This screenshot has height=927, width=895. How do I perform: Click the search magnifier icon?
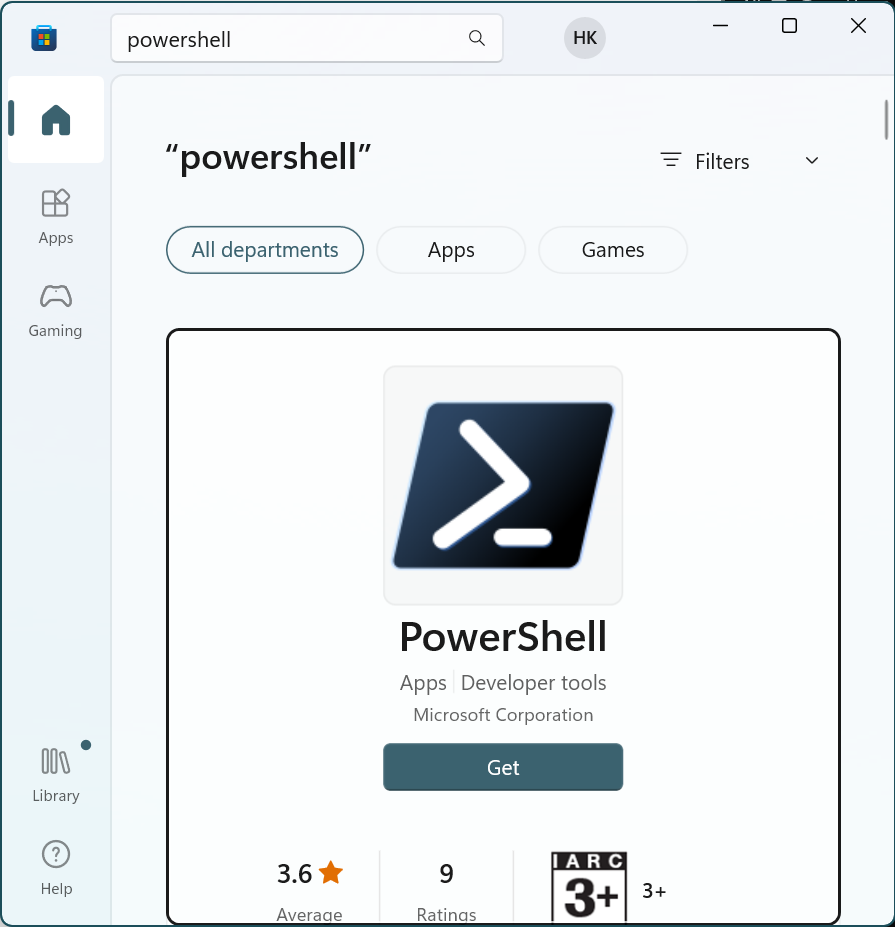pos(476,38)
